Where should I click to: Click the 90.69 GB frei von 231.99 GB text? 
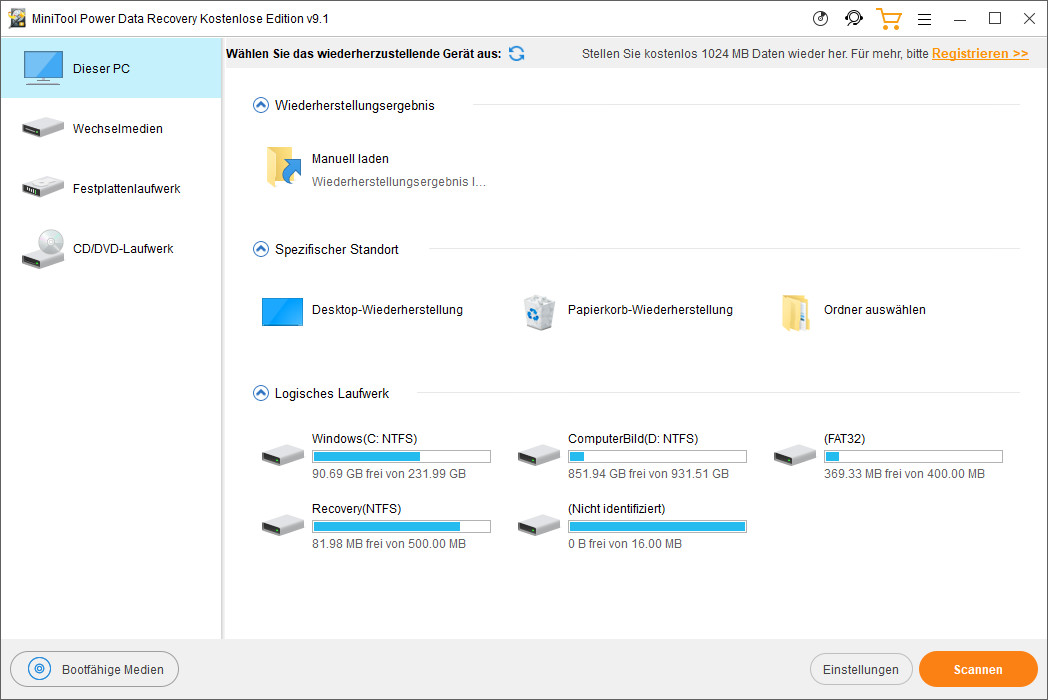[389, 473]
